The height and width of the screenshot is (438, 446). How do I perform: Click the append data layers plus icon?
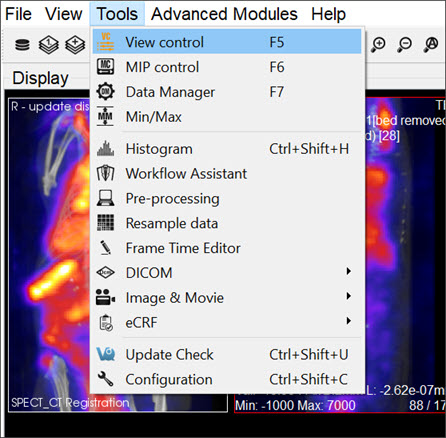pyautogui.click(x=75, y=45)
